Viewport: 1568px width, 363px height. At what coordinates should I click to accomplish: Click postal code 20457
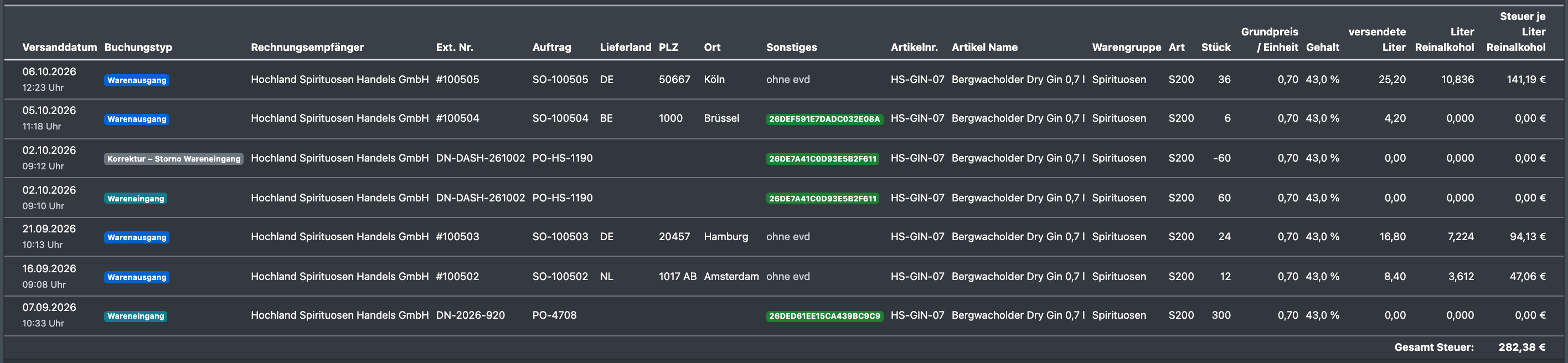click(x=674, y=237)
